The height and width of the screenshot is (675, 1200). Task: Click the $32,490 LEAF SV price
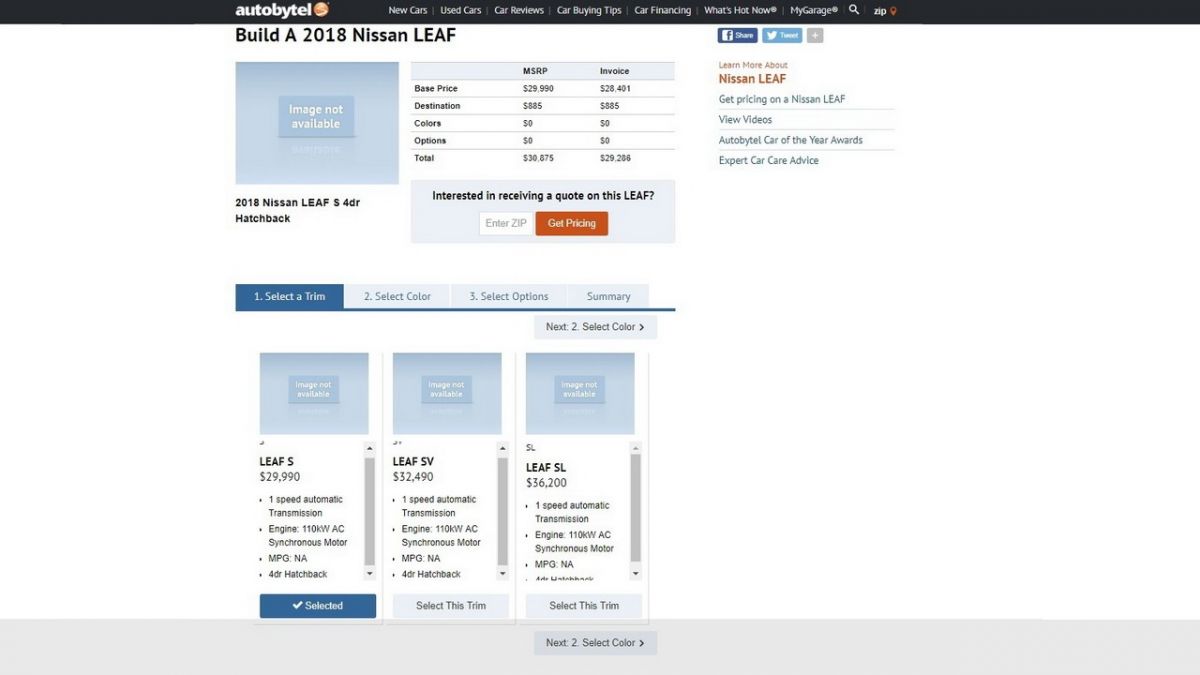(x=413, y=477)
